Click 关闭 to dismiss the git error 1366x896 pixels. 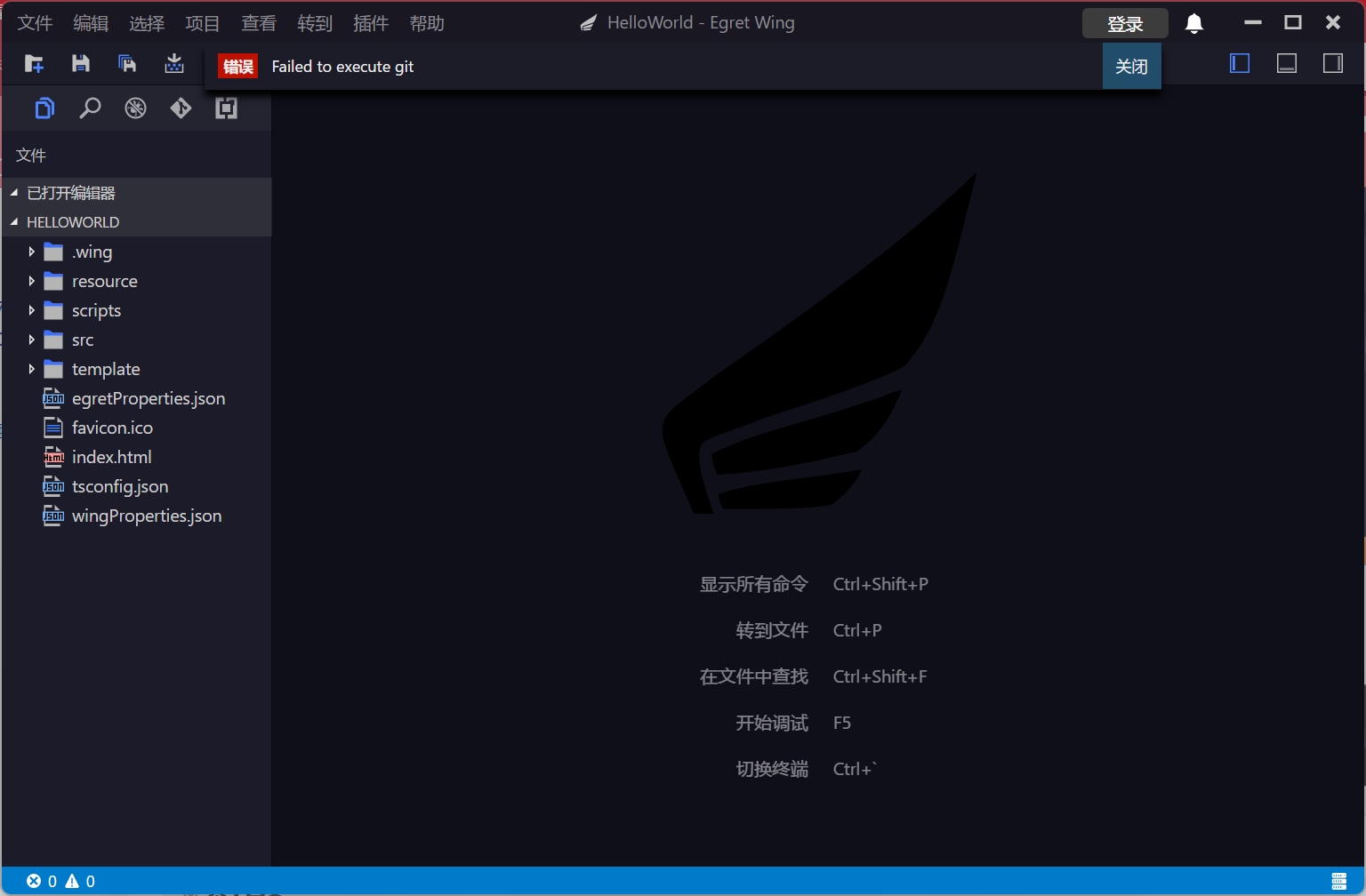pos(1131,66)
